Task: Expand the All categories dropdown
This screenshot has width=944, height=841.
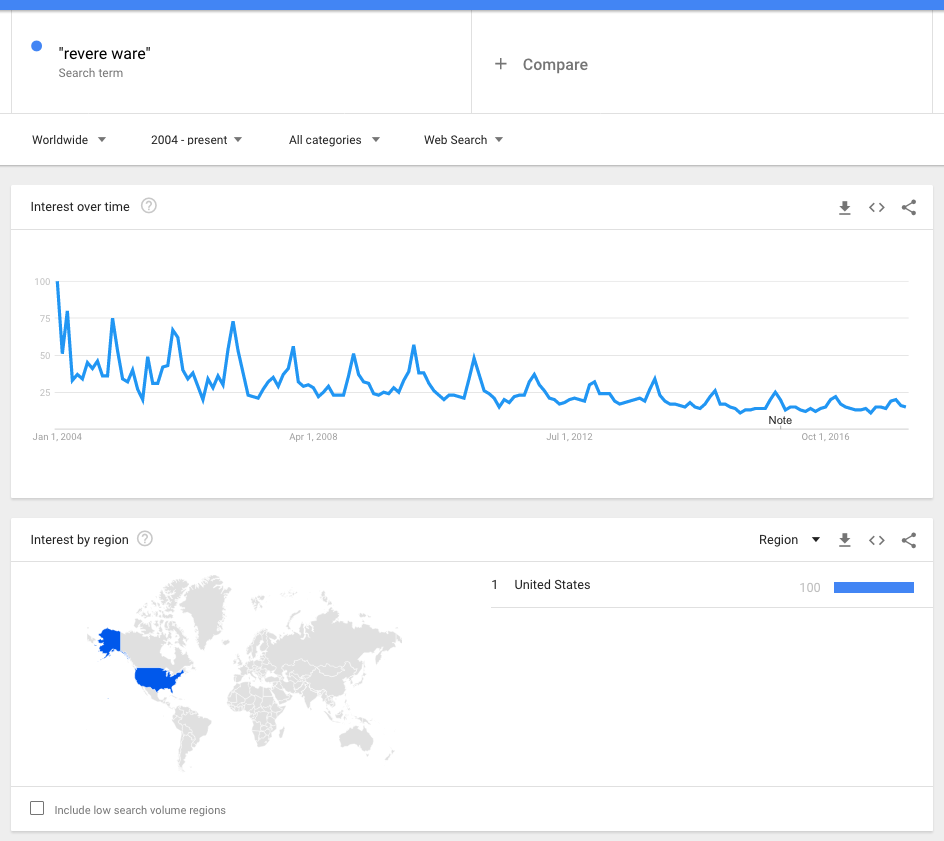Action: pyautogui.click(x=334, y=140)
